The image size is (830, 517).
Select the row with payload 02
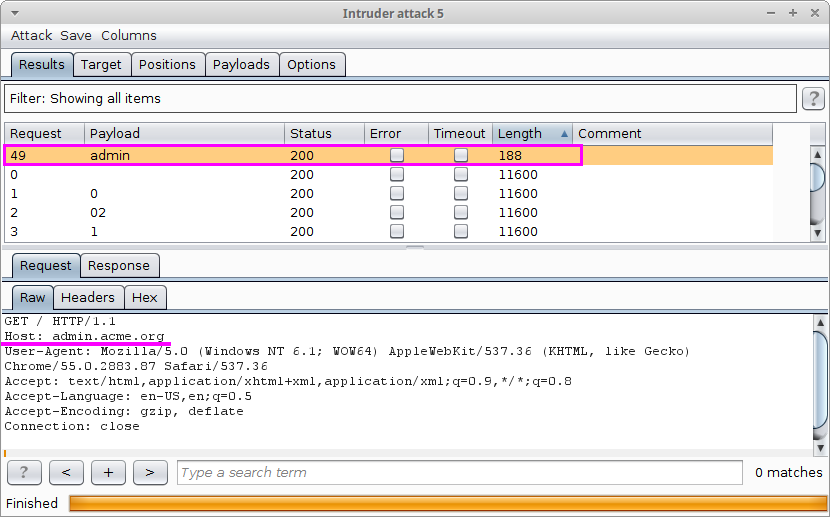389,213
